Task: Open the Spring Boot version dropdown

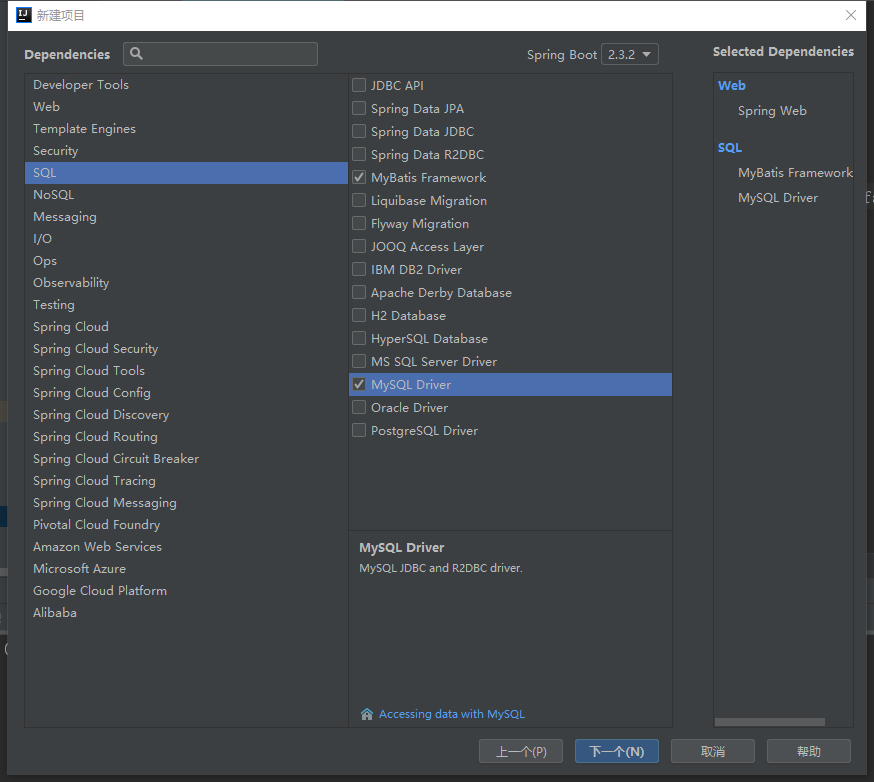Action: 630,54
